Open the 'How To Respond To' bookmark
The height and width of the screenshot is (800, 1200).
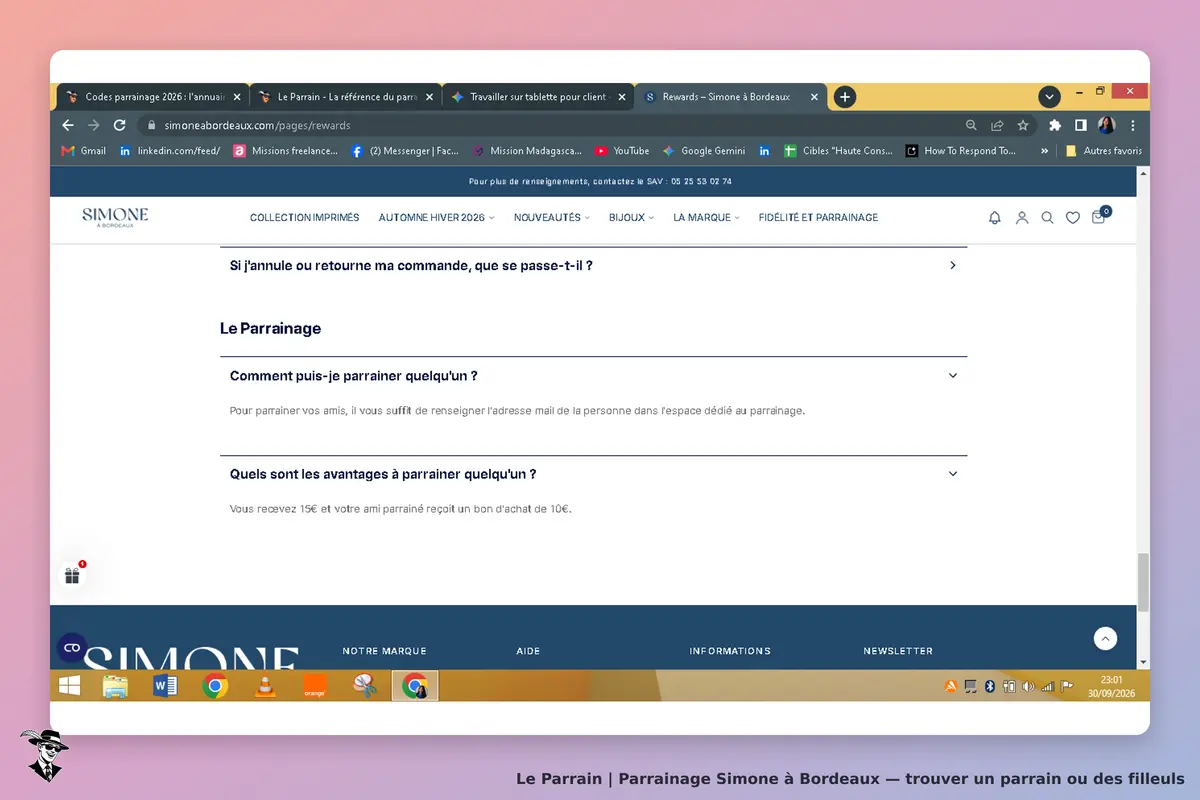pyautogui.click(x=961, y=151)
